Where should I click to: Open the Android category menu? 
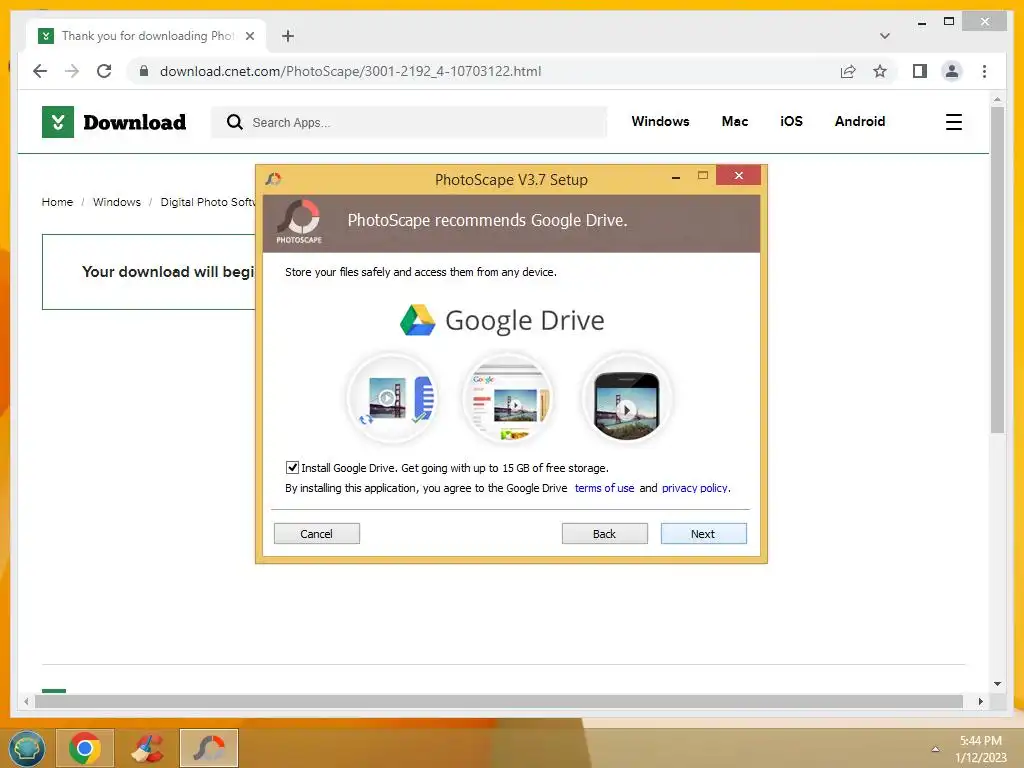point(859,121)
